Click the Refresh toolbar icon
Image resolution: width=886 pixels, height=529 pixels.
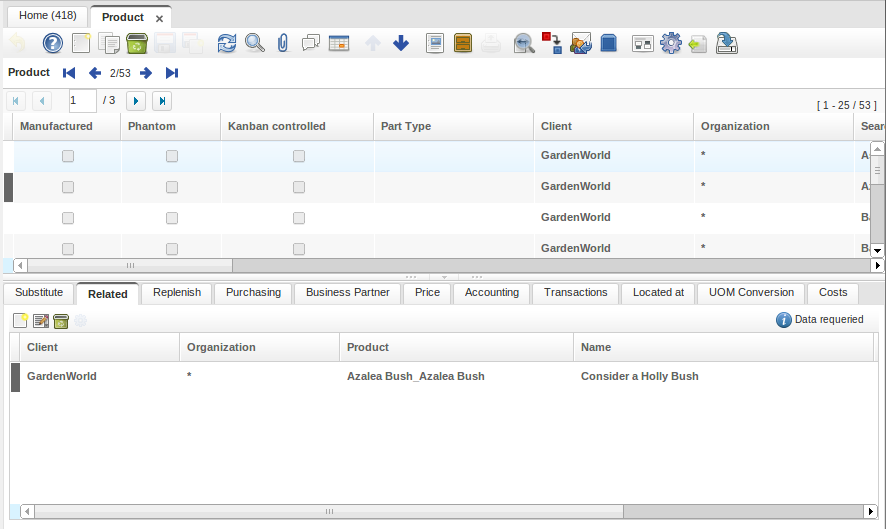point(227,43)
